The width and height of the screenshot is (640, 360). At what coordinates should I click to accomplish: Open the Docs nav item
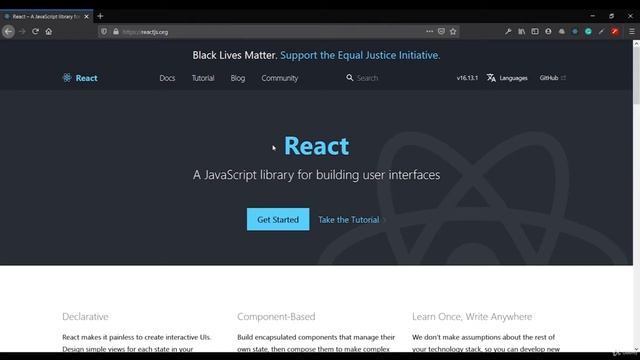[167, 78]
